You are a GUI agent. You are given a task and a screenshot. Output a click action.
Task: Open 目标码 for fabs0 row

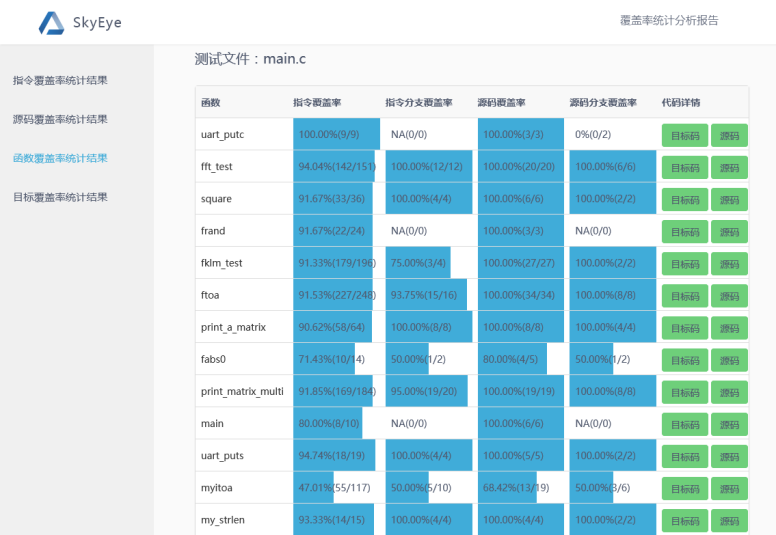pos(685,361)
